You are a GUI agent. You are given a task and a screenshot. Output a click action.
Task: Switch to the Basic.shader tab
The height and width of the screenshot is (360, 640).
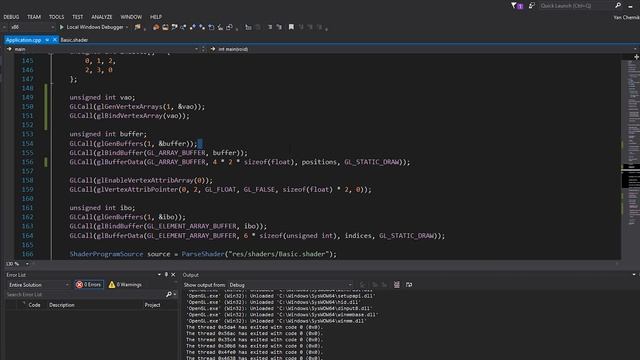pyautogui.click(x=74, y=40)
